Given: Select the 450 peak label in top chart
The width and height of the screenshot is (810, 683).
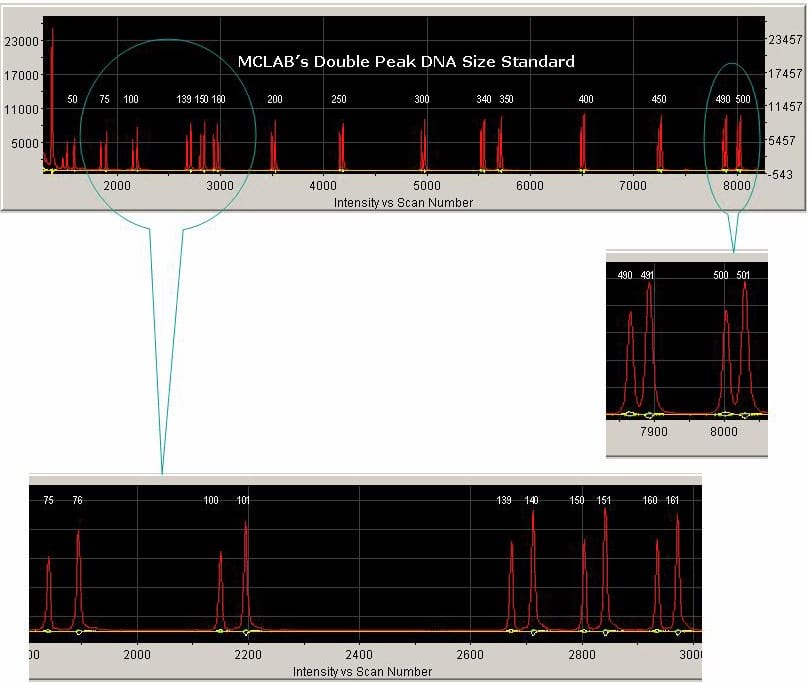Looking at the screenshot, I should (659, 99).
